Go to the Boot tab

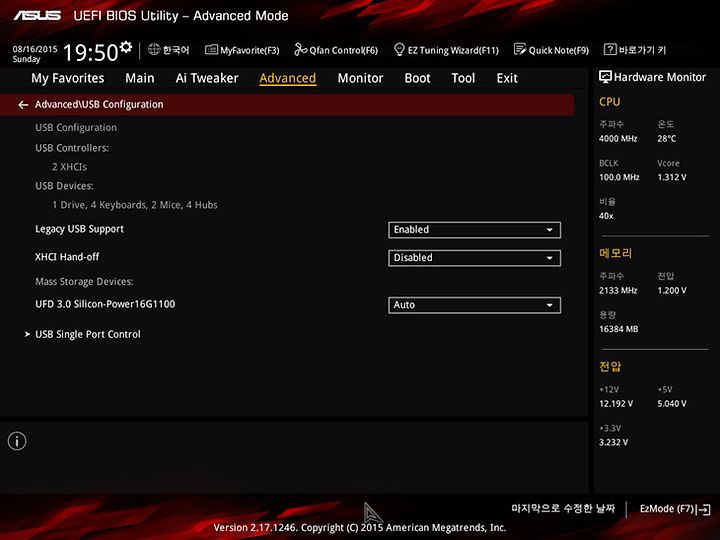tap(417, 78)
